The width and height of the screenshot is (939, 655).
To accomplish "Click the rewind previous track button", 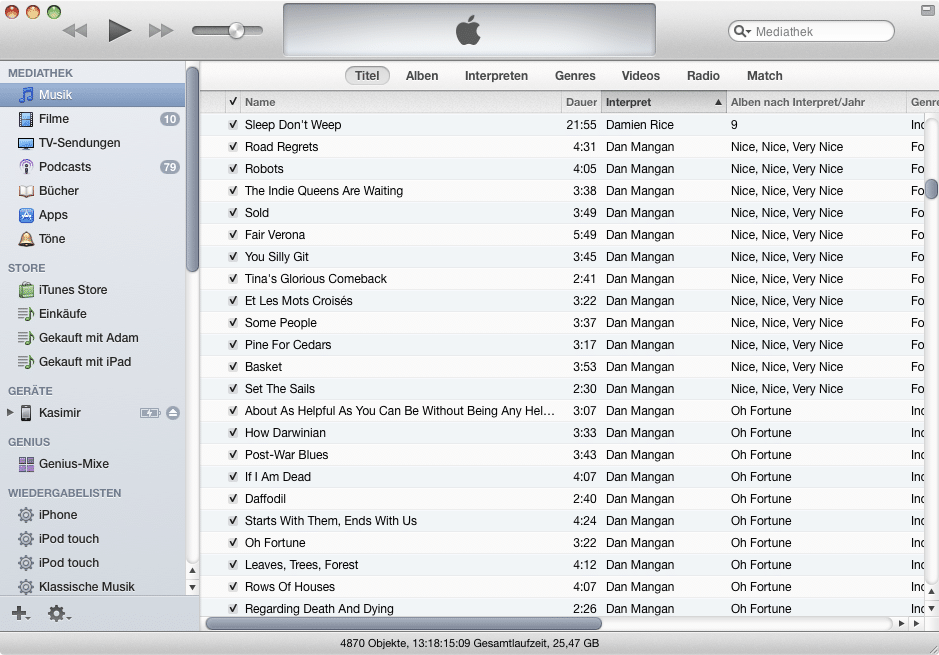I will [75, 31].
